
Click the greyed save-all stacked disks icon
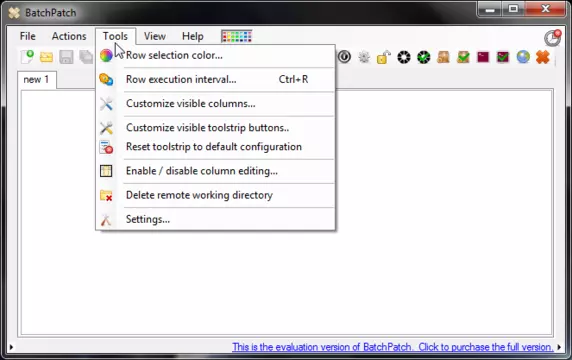click(x=86, y=57)
